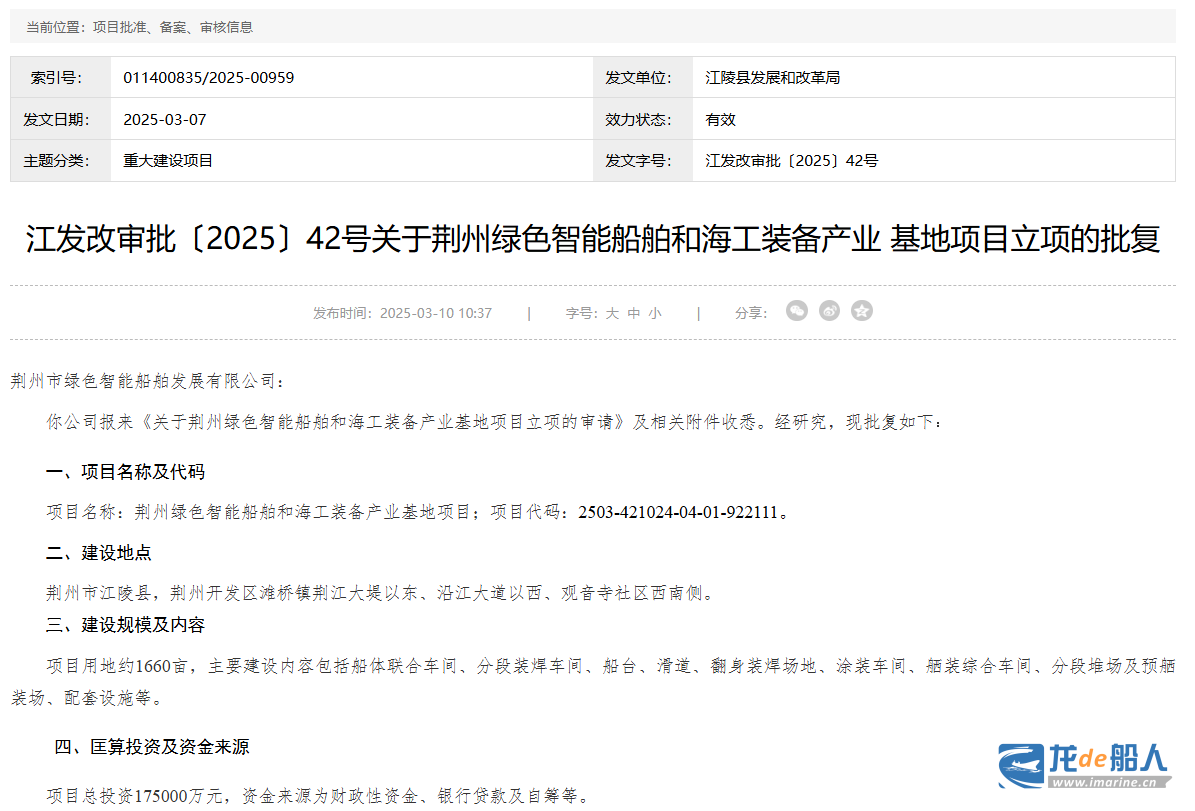Set font size to 小 (small)
Screen dimensions: 1195x811
655,313
